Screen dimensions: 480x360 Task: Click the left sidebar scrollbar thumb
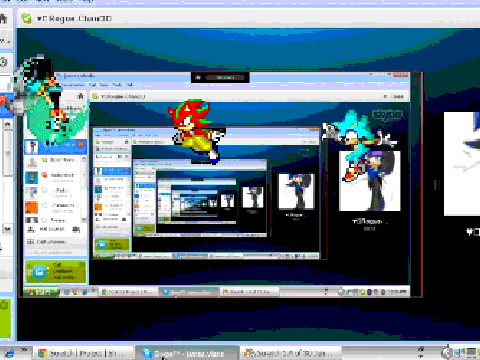(8, 153)
